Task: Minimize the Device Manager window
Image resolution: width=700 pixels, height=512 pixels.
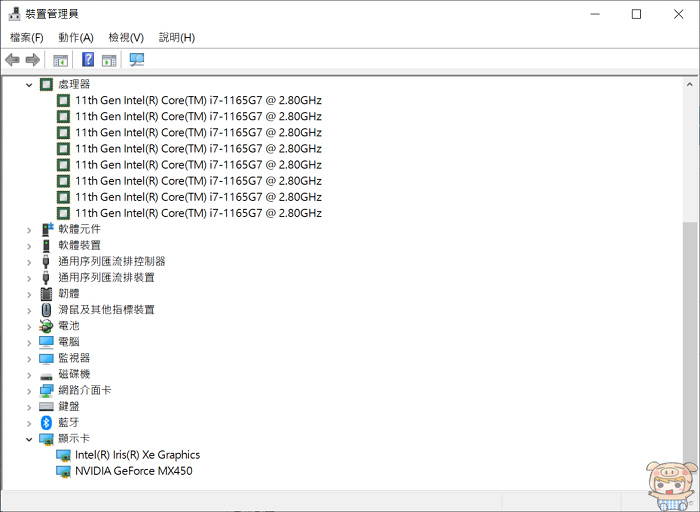Action: coord(595,14)
